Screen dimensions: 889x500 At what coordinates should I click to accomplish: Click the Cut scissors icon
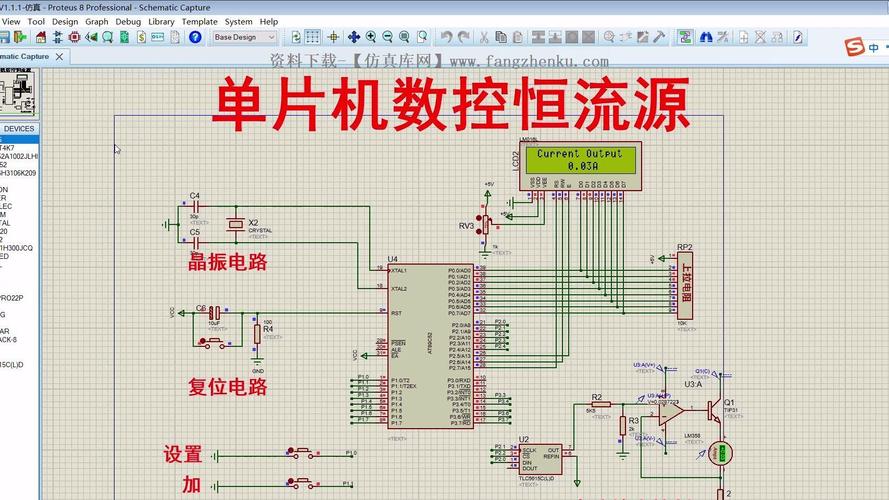[484, 37]
